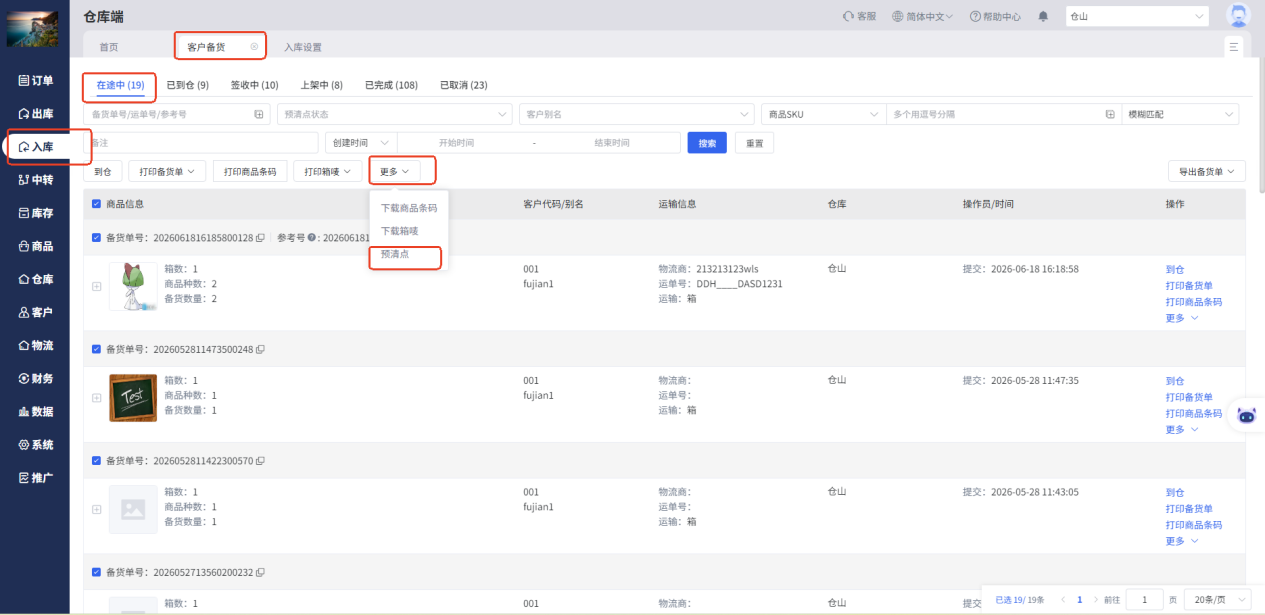Copy the order number 2026052811473500248
1265x615 pixels.
(260, 349)
